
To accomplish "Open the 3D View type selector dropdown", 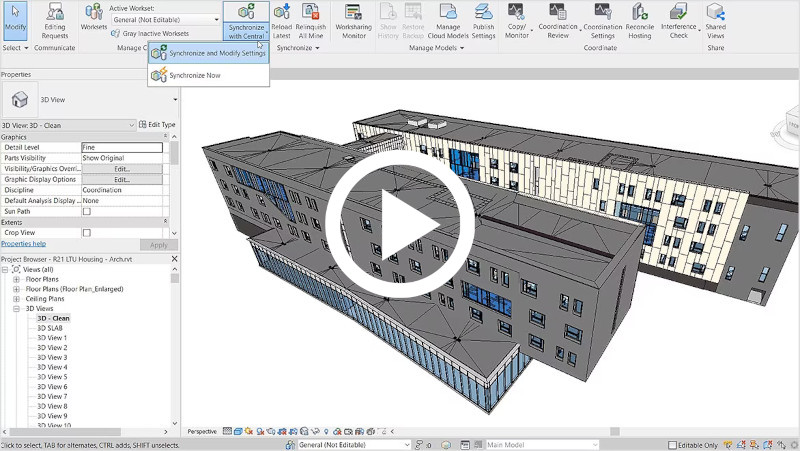I will [x=175, y=99].
